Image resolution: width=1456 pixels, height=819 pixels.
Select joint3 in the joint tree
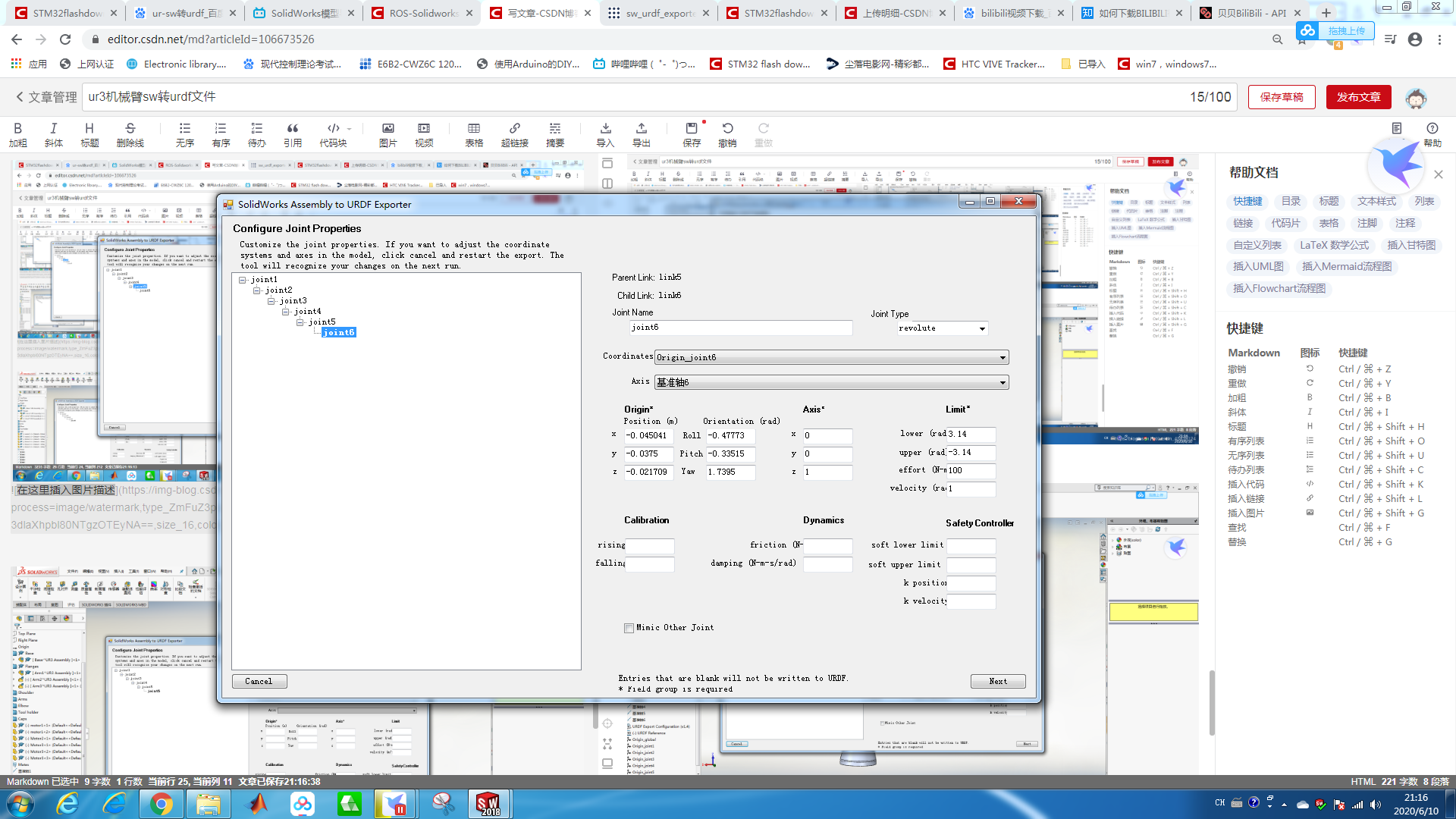tap(293, 301)
